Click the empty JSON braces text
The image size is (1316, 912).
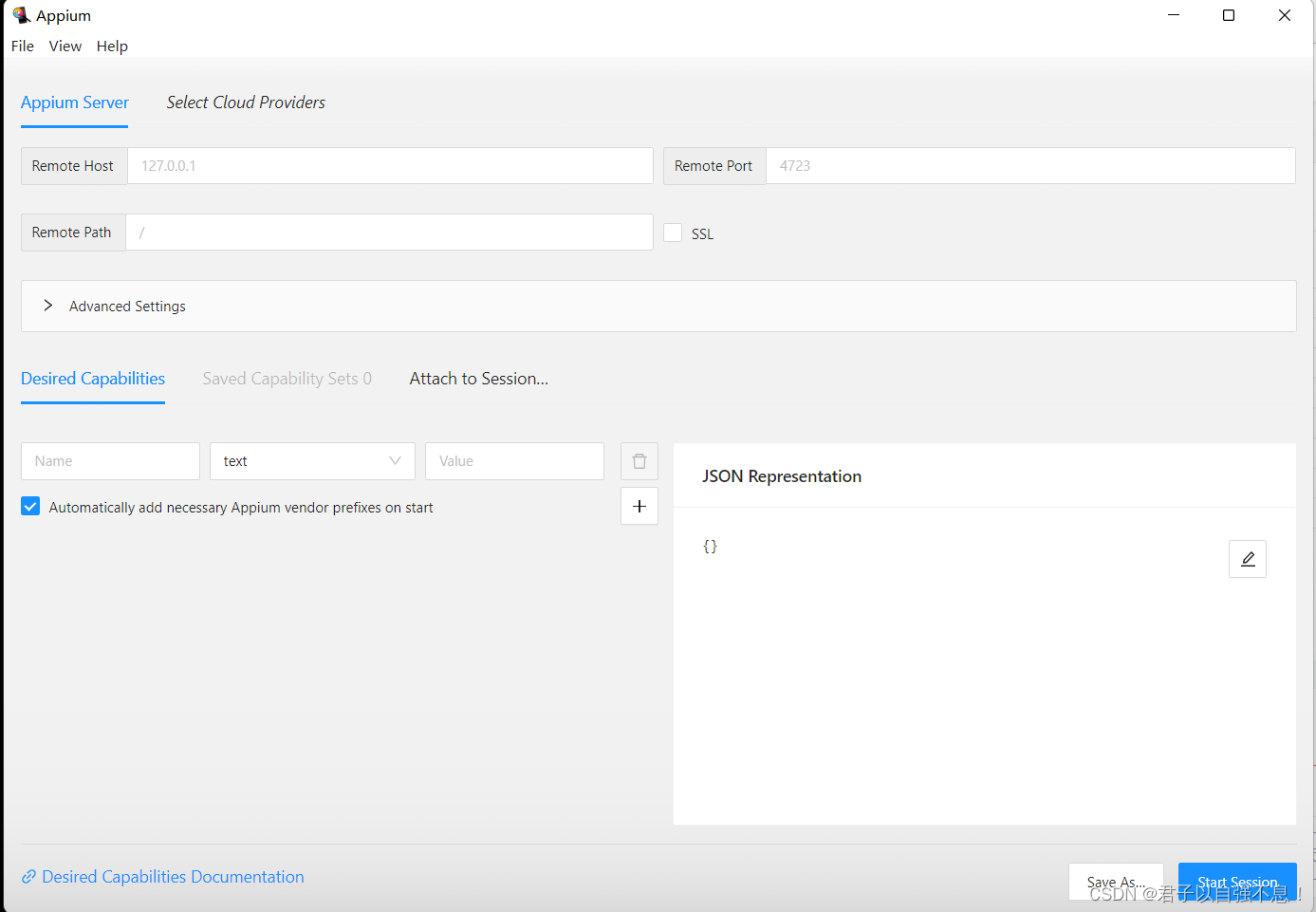click(710, 547)
